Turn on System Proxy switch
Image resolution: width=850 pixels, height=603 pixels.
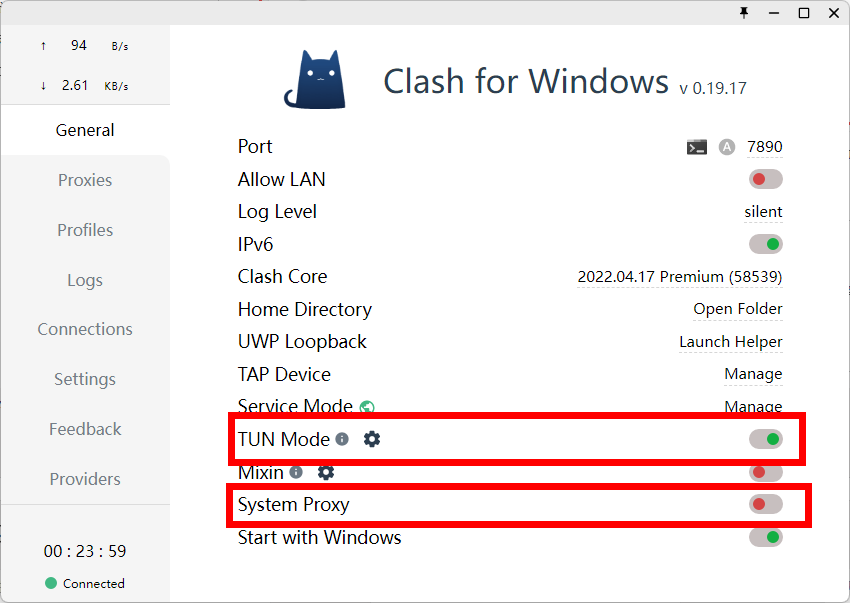[765, 504]
